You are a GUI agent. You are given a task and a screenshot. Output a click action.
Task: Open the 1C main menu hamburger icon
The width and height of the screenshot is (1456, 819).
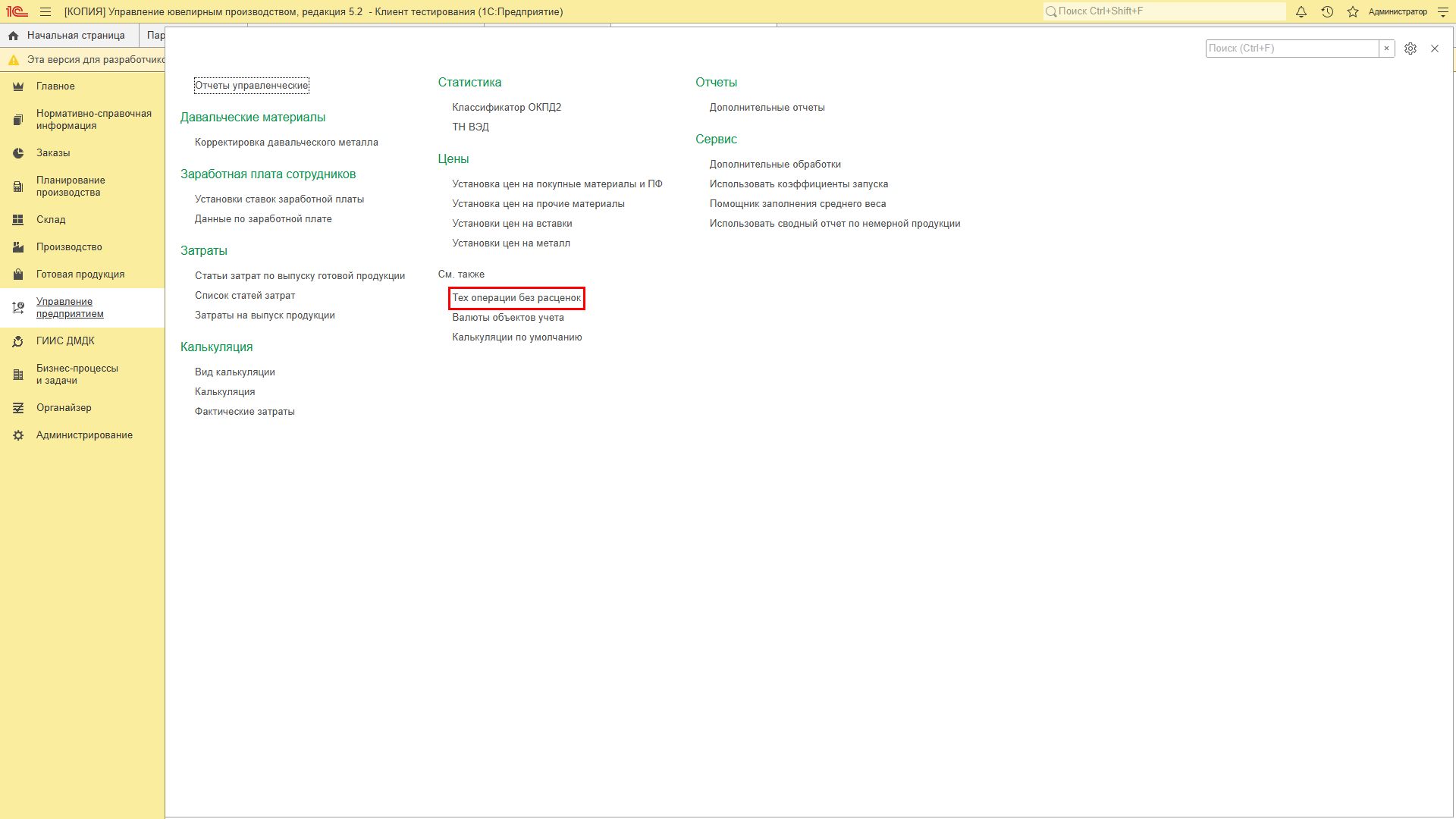pos(45,11)
